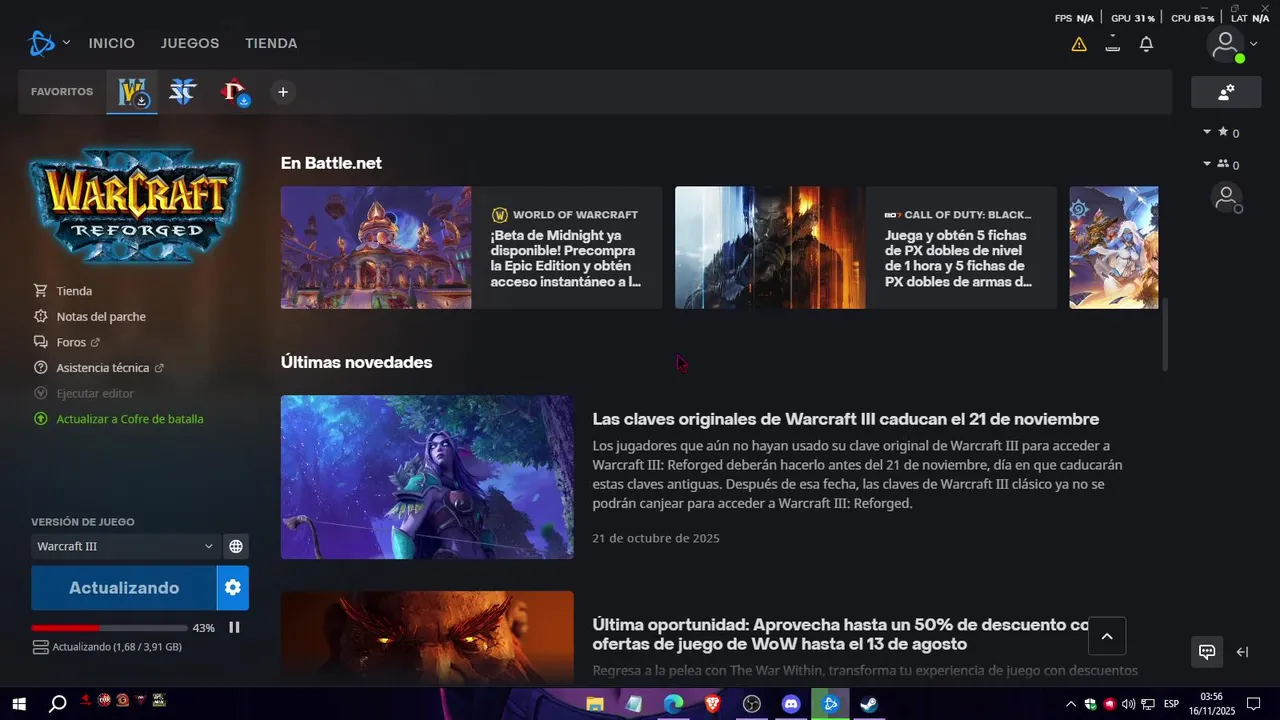This screenshot has width=1280, height=720.
Task: Open the Warcraft III claves caducan headline
Action: 845,419
